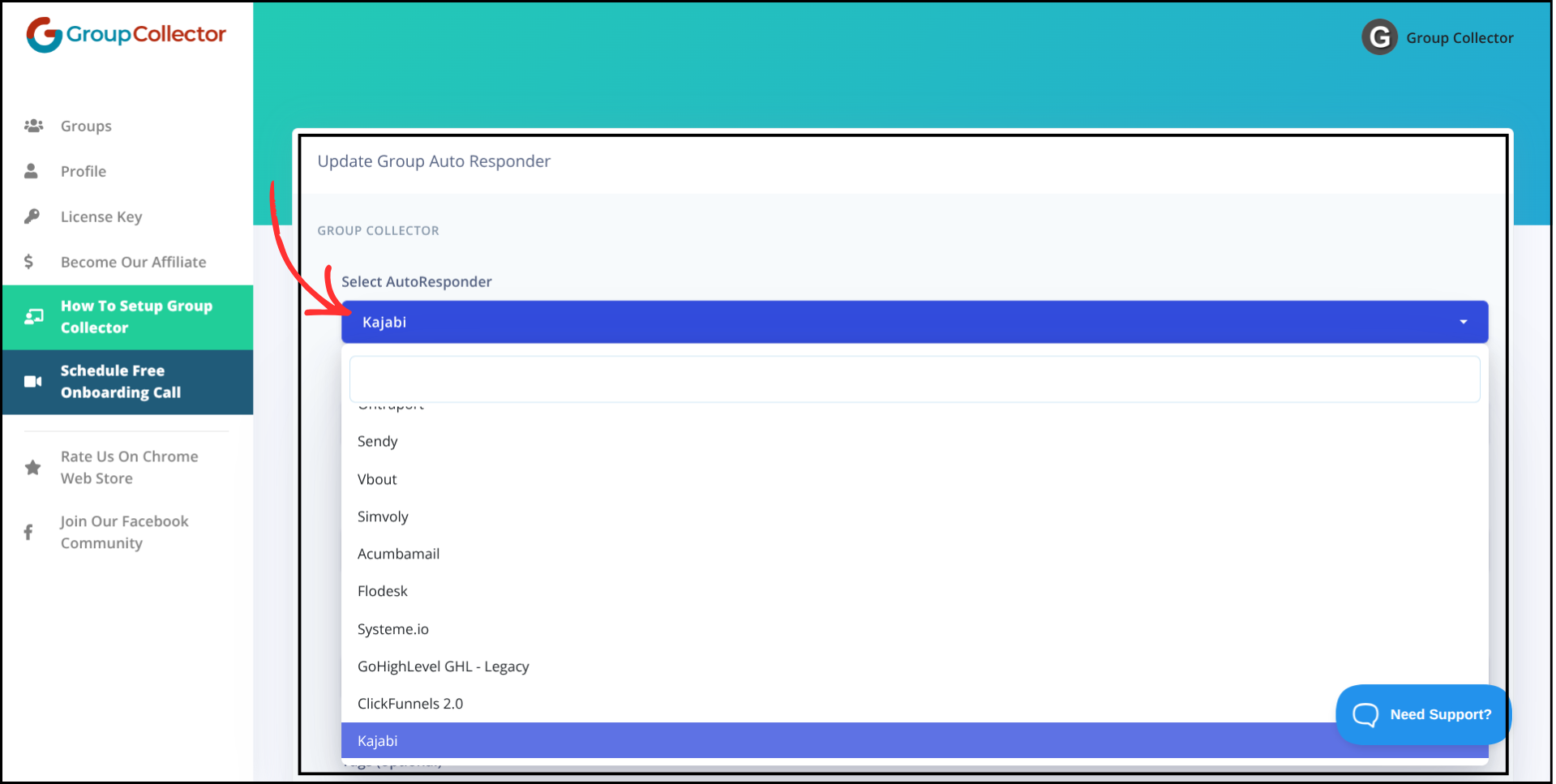The height and width of the screenshot is (784, 1556).
Task: Click the dollar sign affiliate icon
Action: point(29,262)
